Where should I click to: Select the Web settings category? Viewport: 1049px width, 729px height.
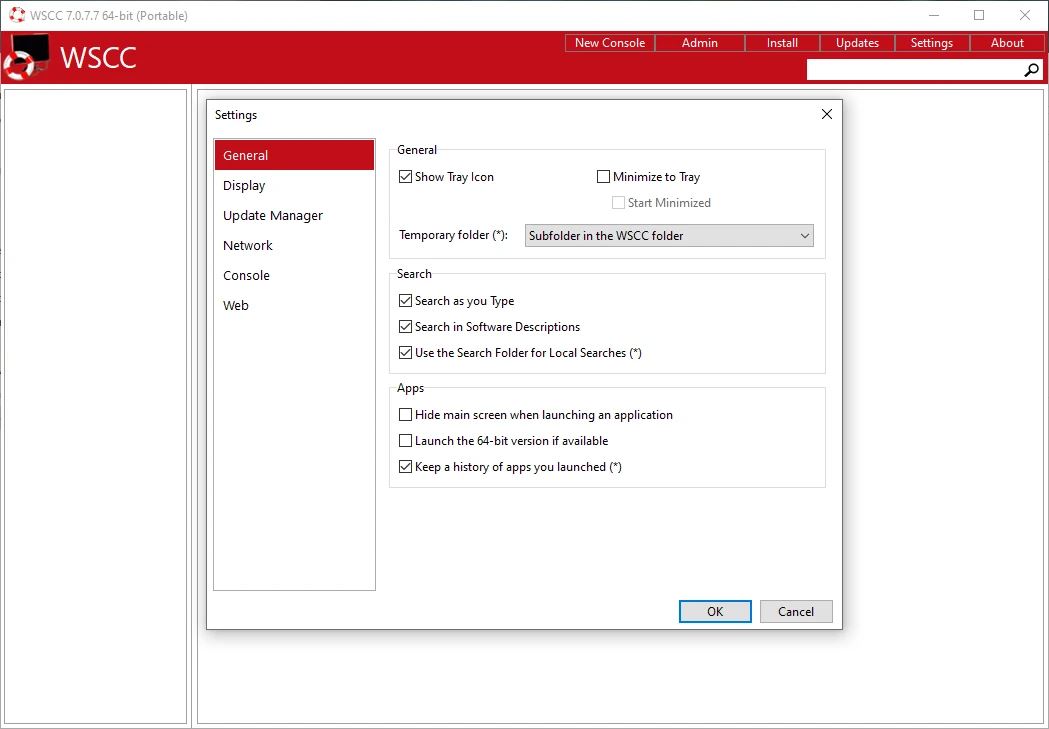click(236, 306)
